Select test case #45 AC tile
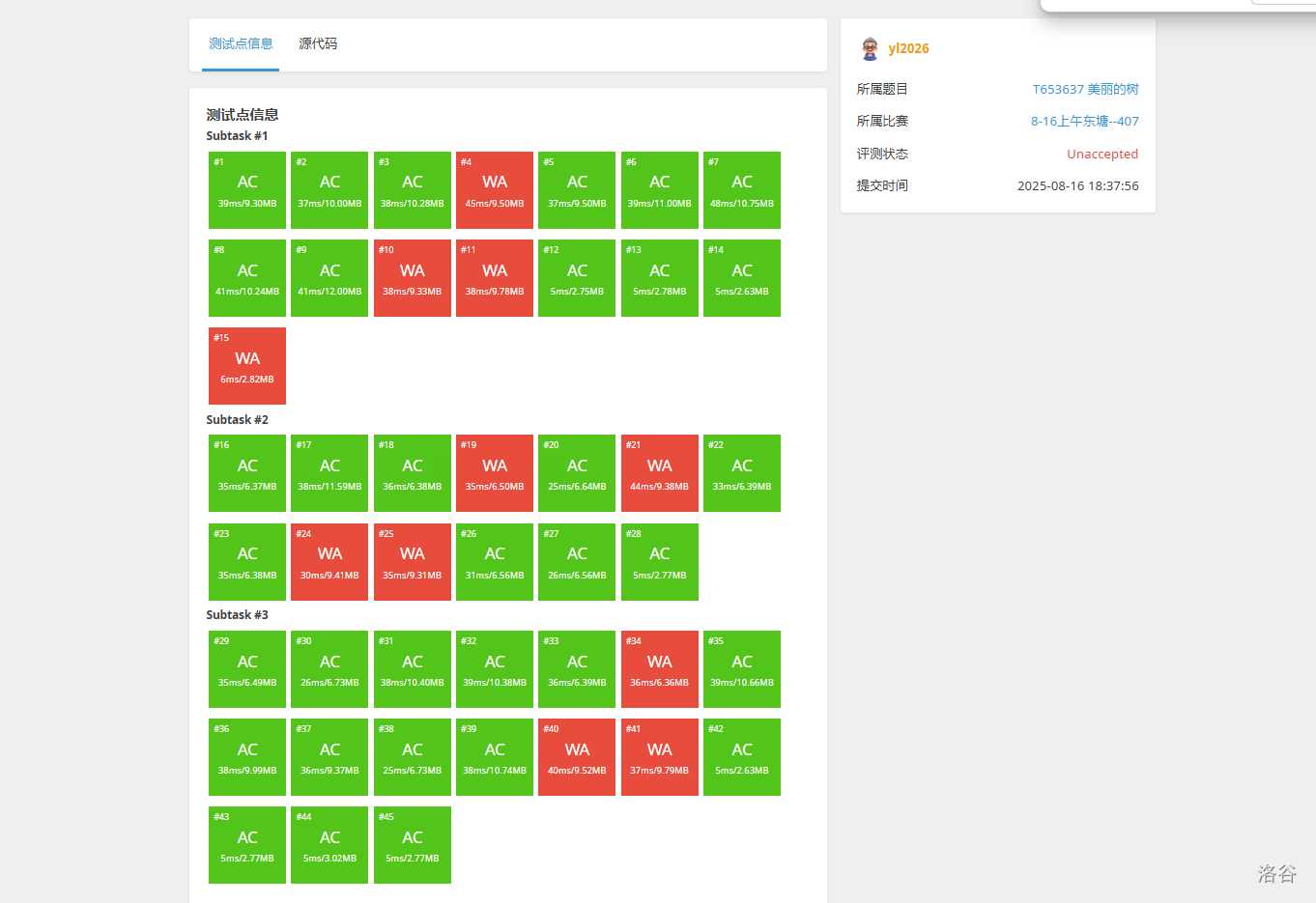The image size is (1316, 903). point(413,845)
